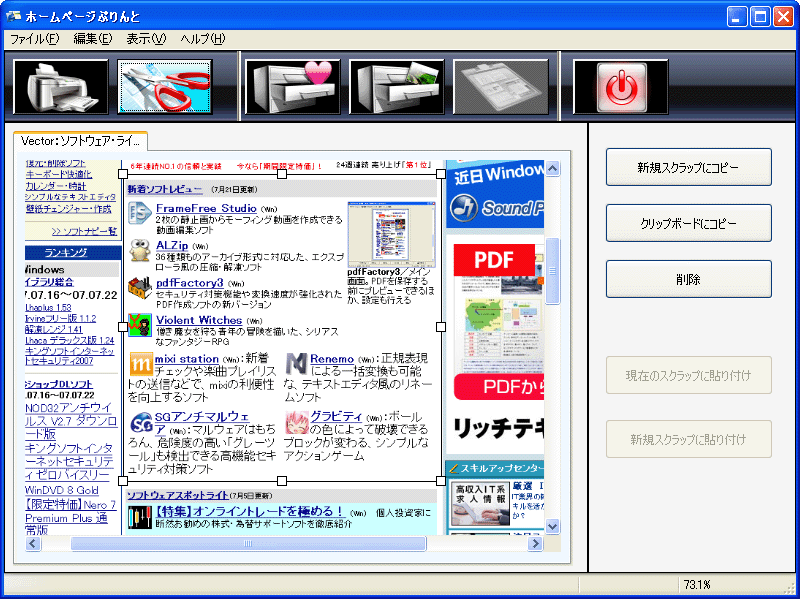Open the ファイル(F) menu
800x599 pixels.
pyautogui.click(x=35, y=39)
